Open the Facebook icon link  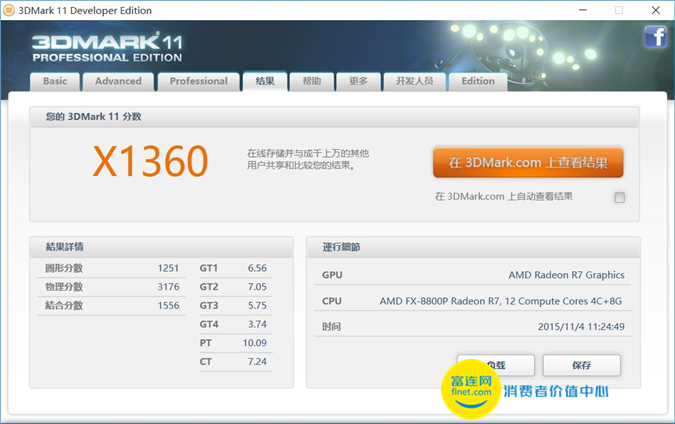(656, 36)
